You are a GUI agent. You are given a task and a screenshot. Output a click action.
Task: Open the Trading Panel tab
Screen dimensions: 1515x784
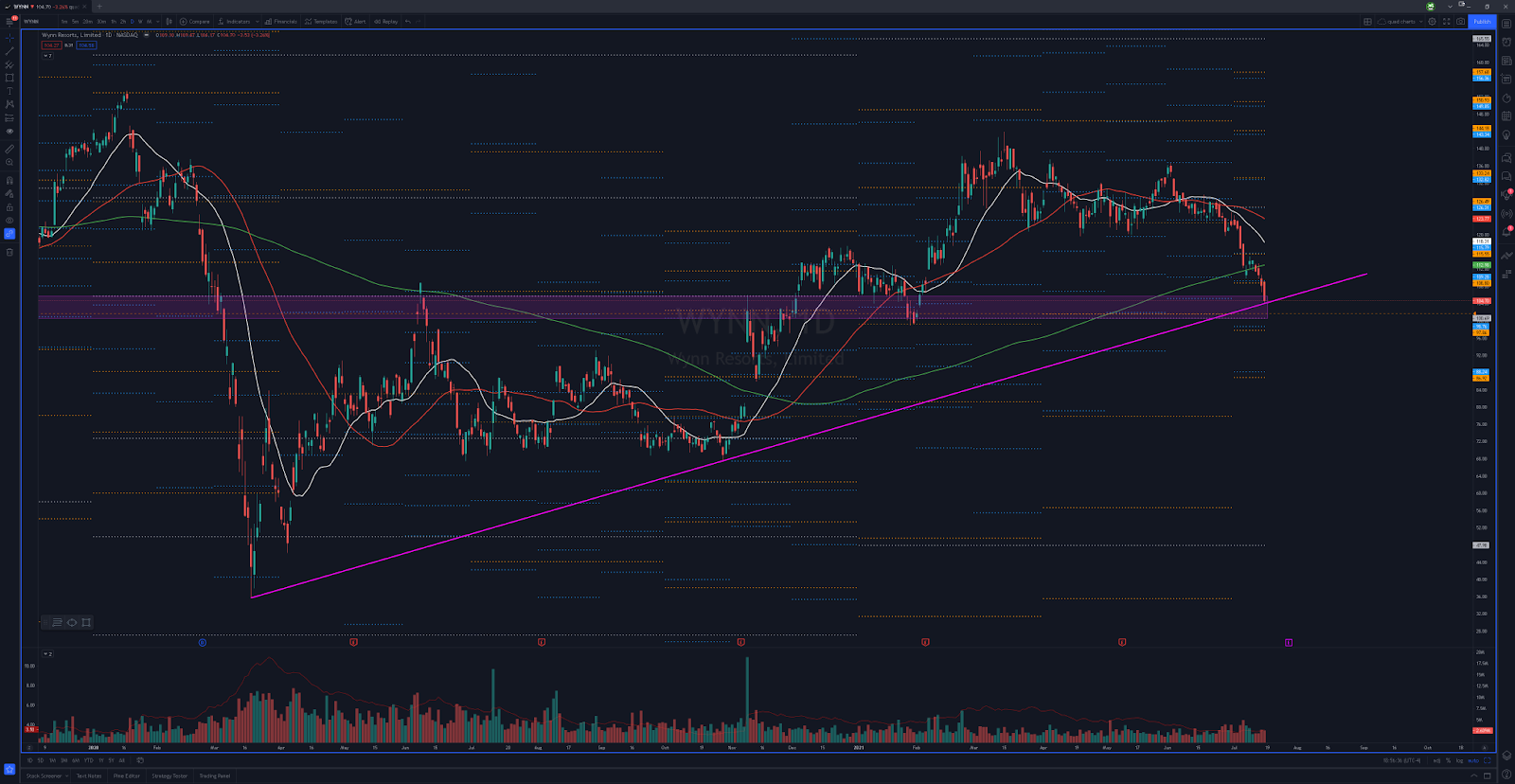[x=215, y=775]
